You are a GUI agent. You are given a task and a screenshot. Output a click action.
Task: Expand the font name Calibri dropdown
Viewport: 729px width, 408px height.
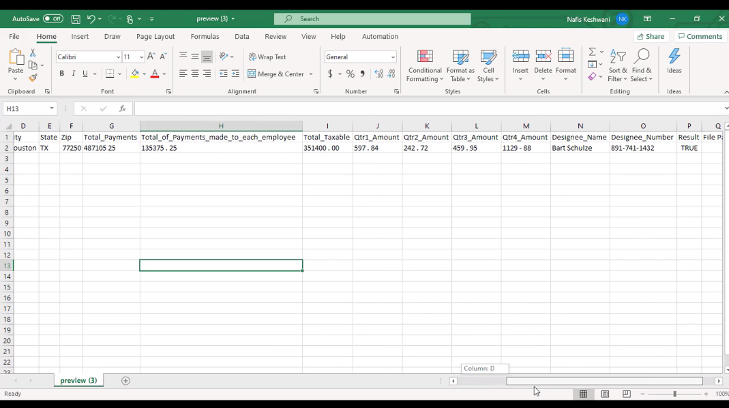[x=116, y=57]
